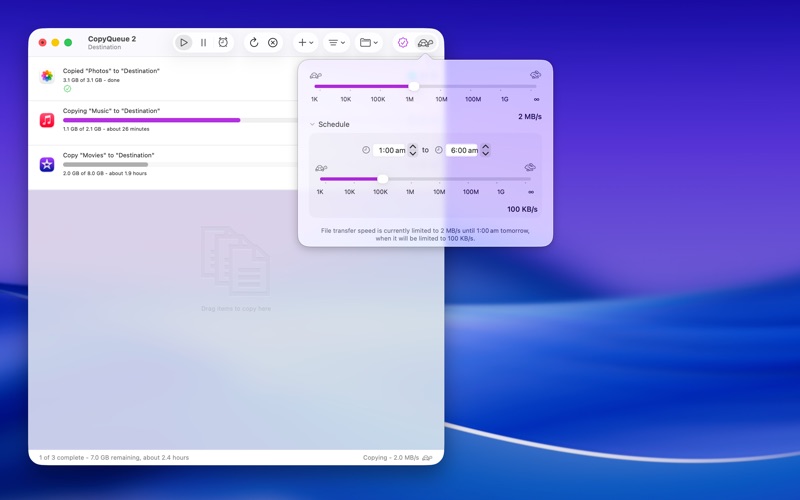Start the queue with the play button

point(184,42)
